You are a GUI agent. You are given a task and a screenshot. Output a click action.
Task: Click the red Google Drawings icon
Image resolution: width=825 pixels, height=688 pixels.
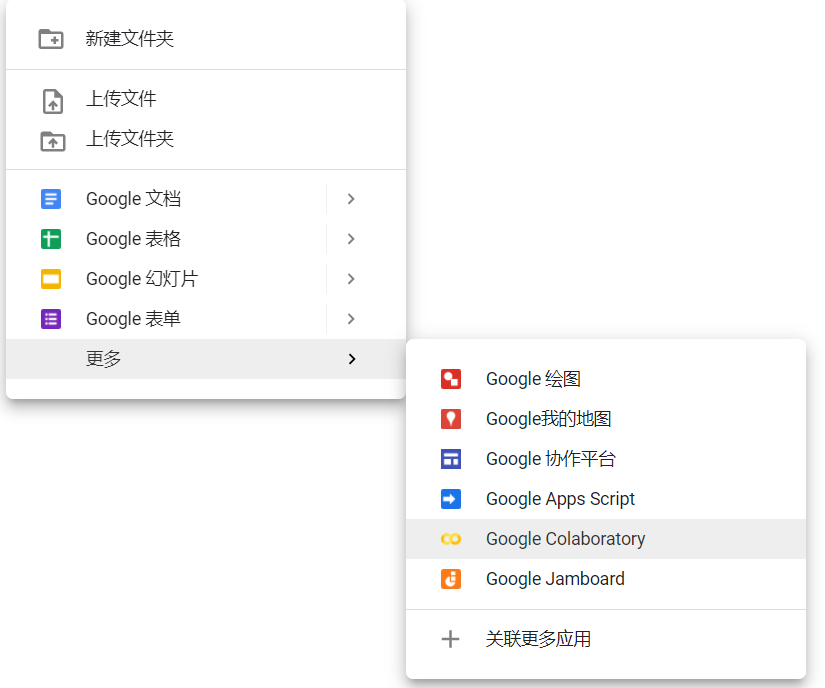coord(451,379)
